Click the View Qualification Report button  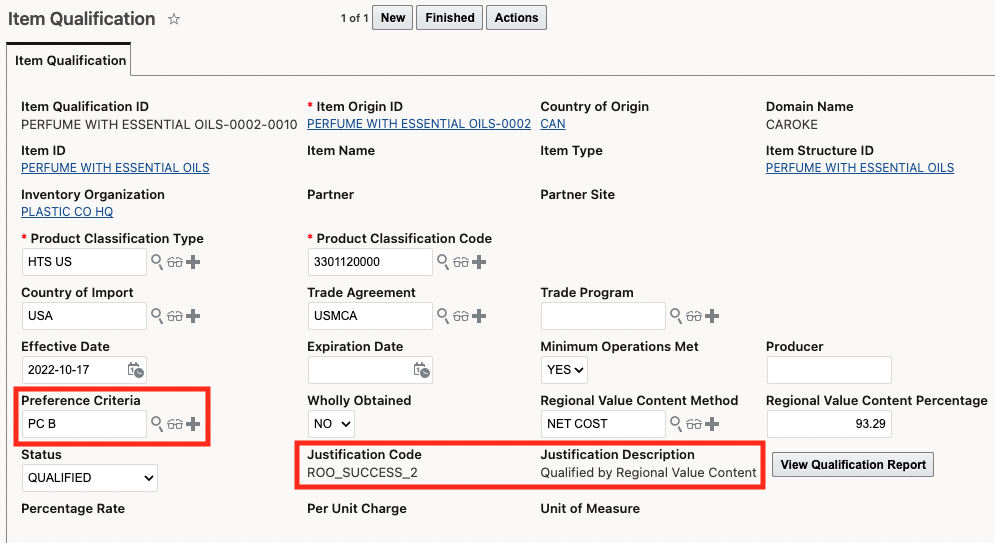(x=853, y=465)
